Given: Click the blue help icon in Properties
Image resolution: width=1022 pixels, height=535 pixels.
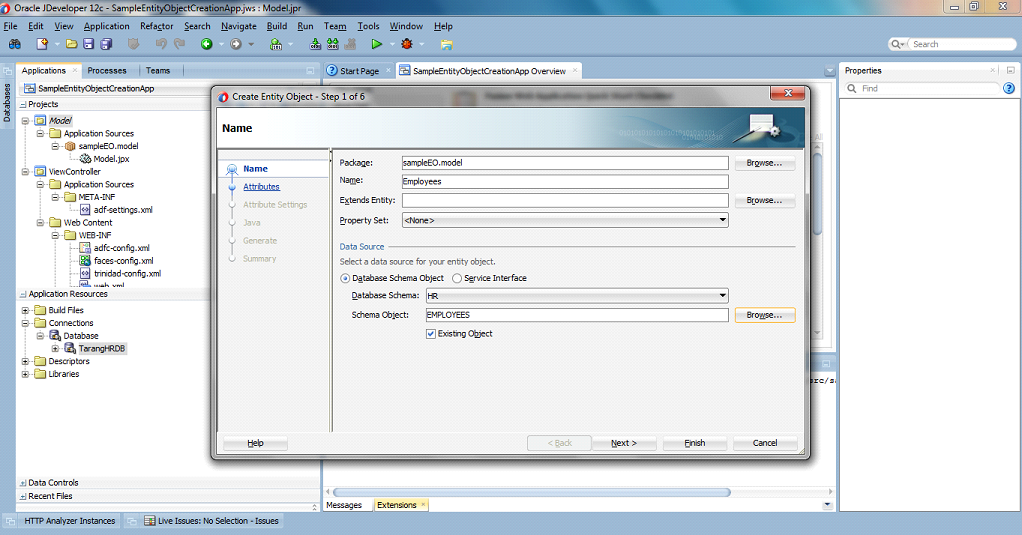Looking at the screenshot, I should (1008, 88).
